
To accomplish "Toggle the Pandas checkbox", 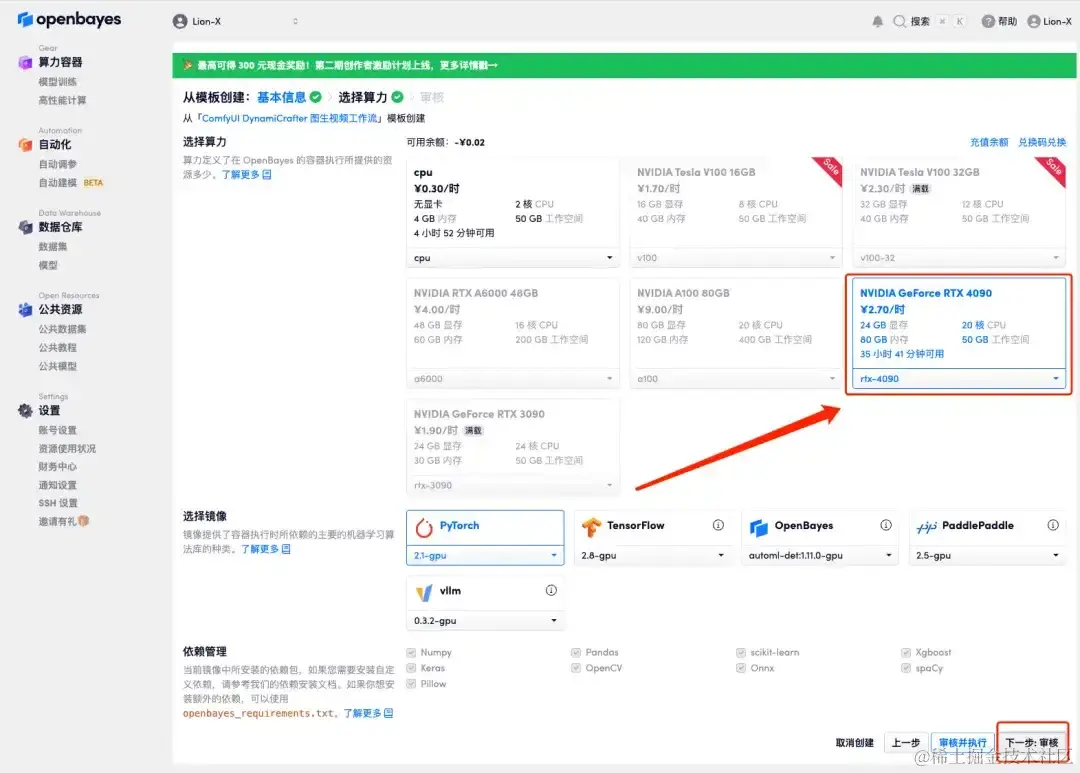I will click(576, 652).
